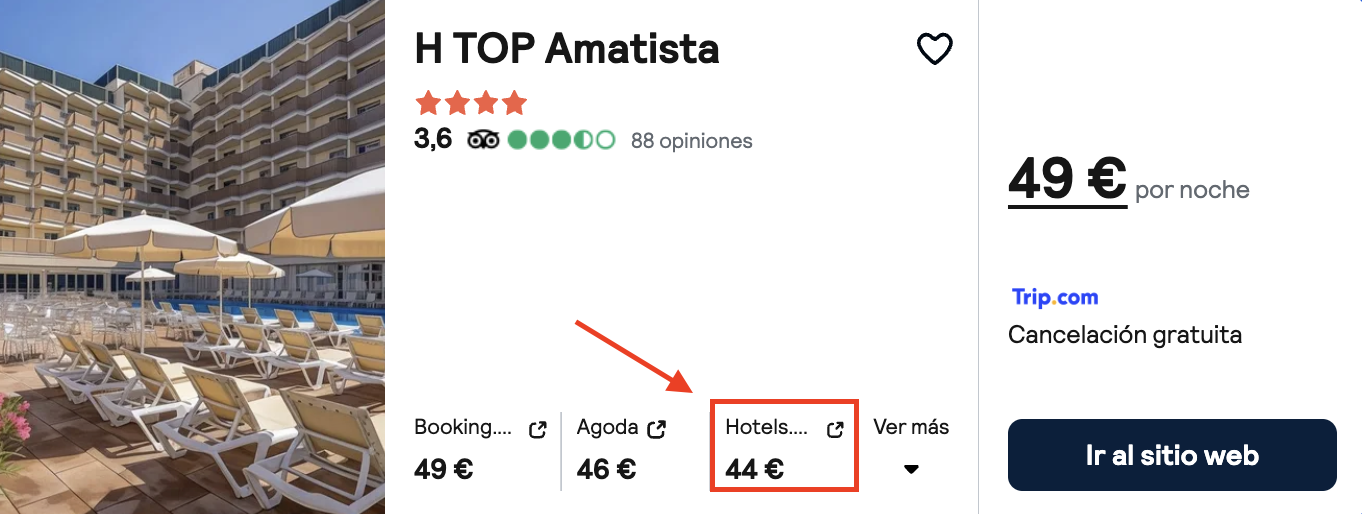The height and width of the screenshot is (514, 1362).
Task: Open the Ver más providers list
Action: point(911,427)
